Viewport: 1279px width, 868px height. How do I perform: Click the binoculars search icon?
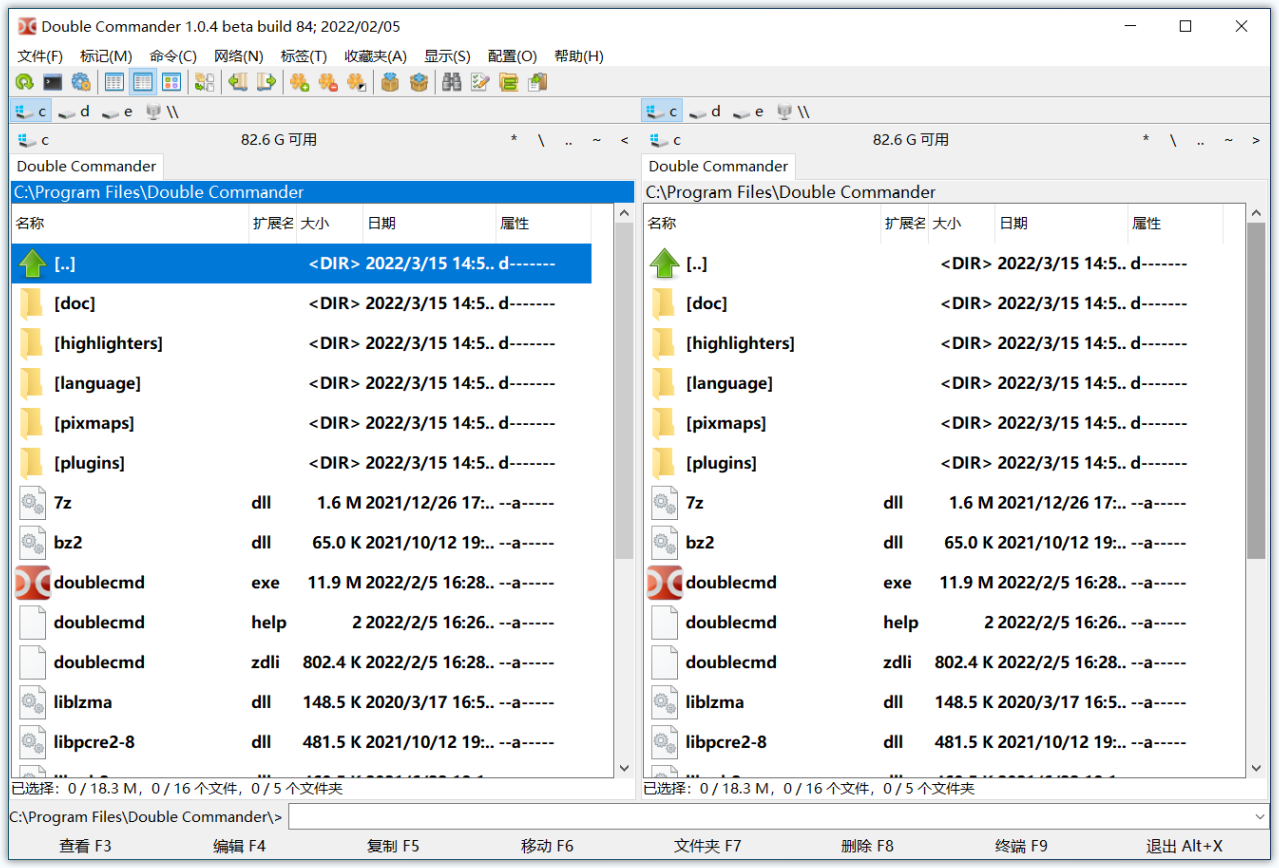451,82
